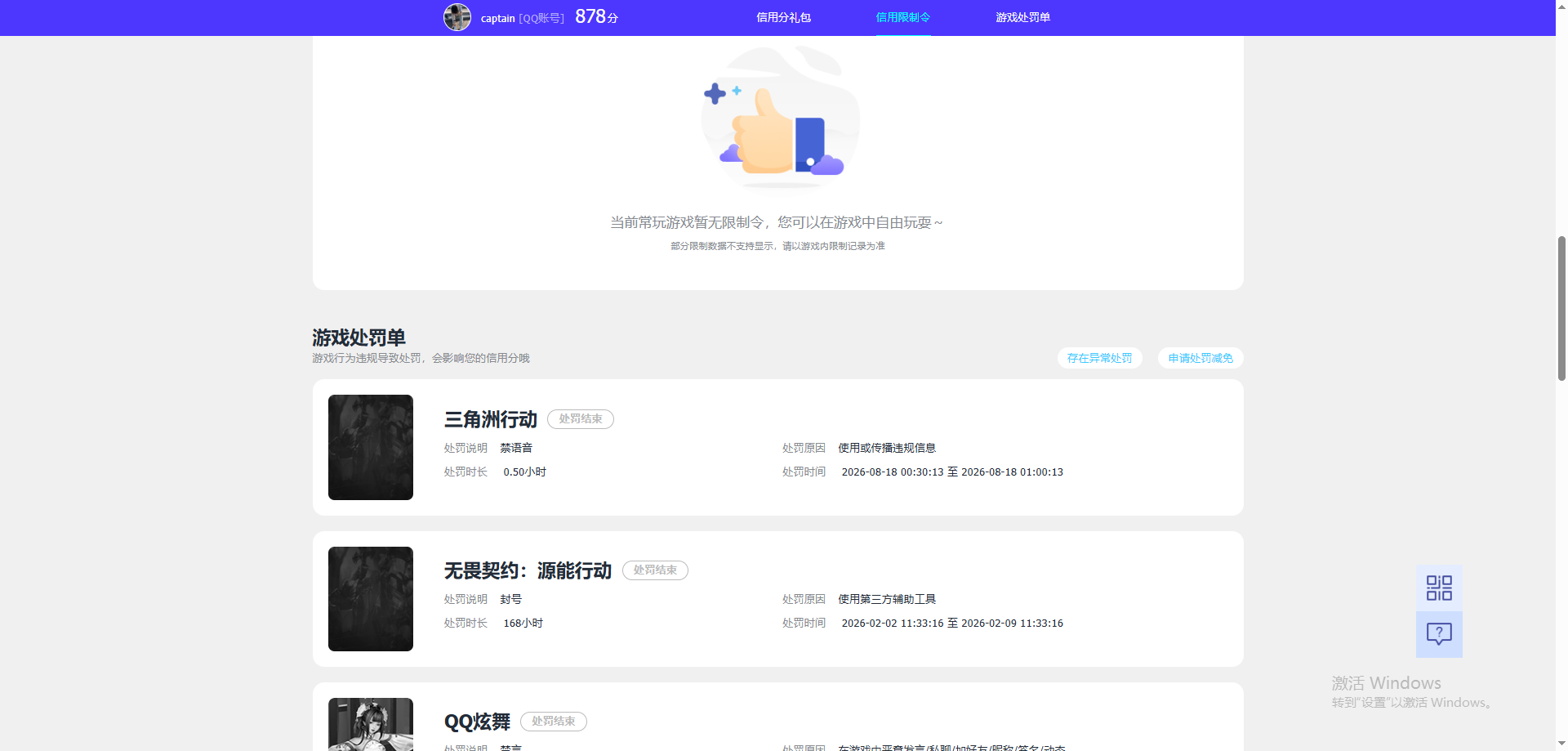This screenshot has width=1568, height=751.
Task: Click the 申请处罚减免 button
Action: point(1200,358)
